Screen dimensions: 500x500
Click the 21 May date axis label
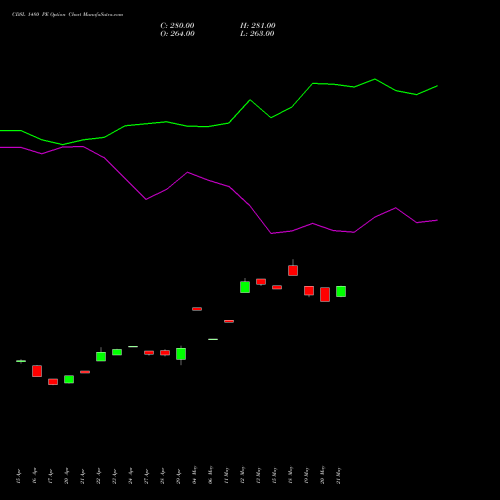point(338,476)
